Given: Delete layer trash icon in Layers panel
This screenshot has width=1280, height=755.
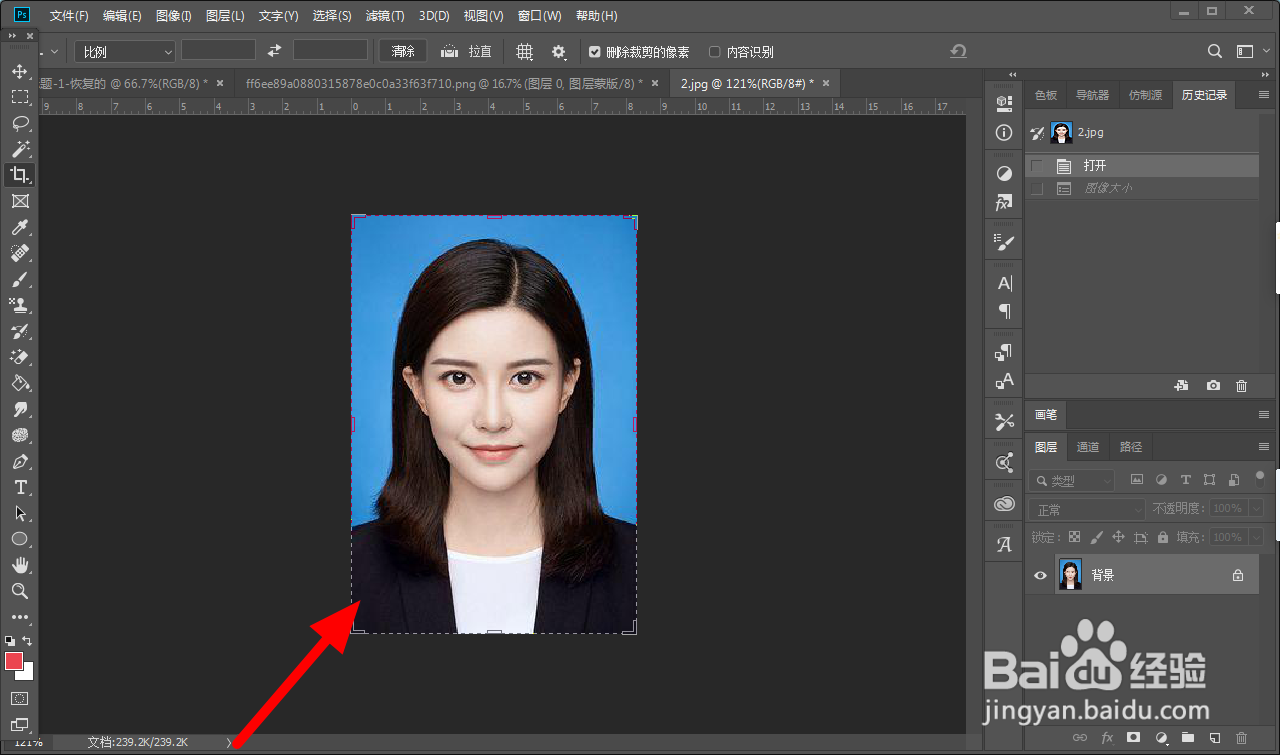Looking at the screenshot, I should [1241, 738].
